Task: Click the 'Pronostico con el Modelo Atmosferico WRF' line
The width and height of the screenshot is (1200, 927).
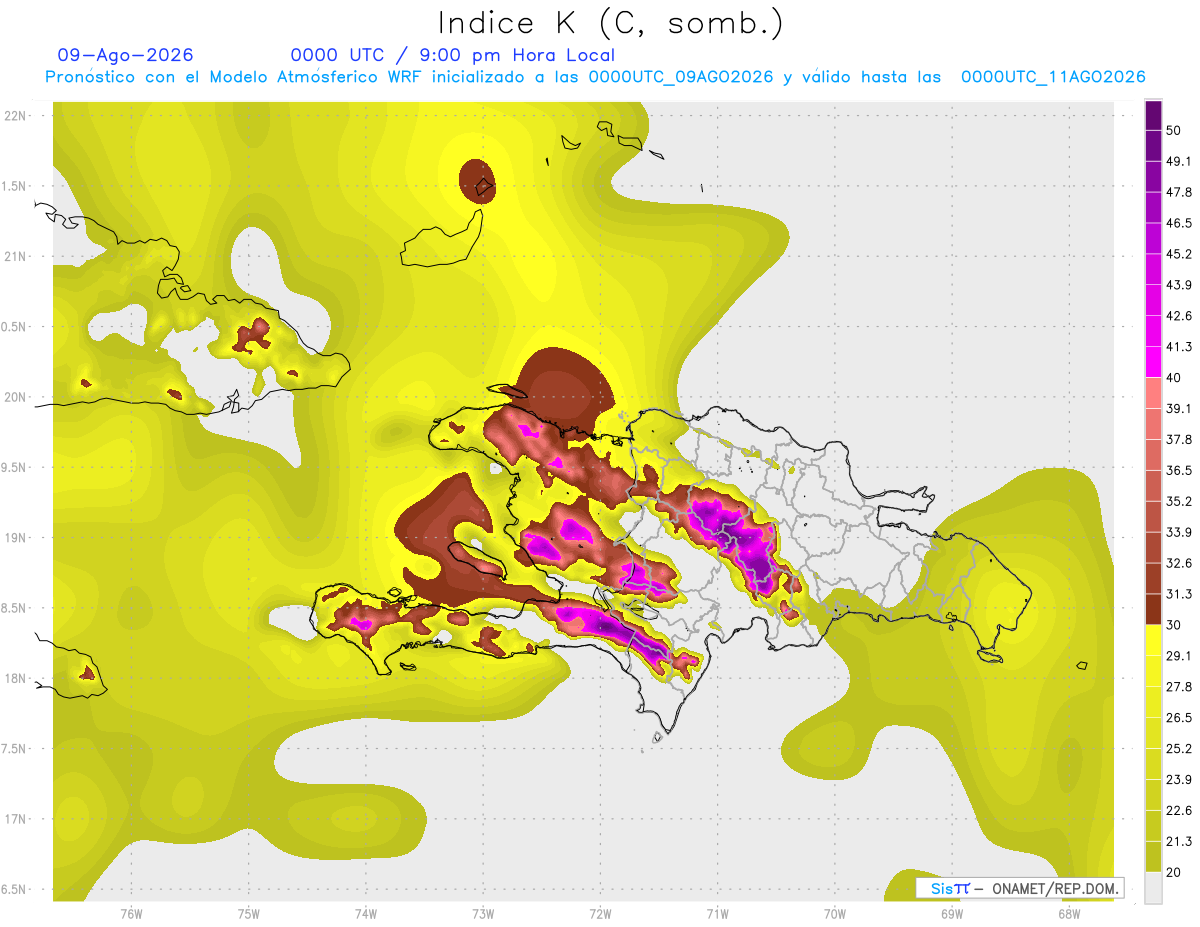Action: click(595, 77)
